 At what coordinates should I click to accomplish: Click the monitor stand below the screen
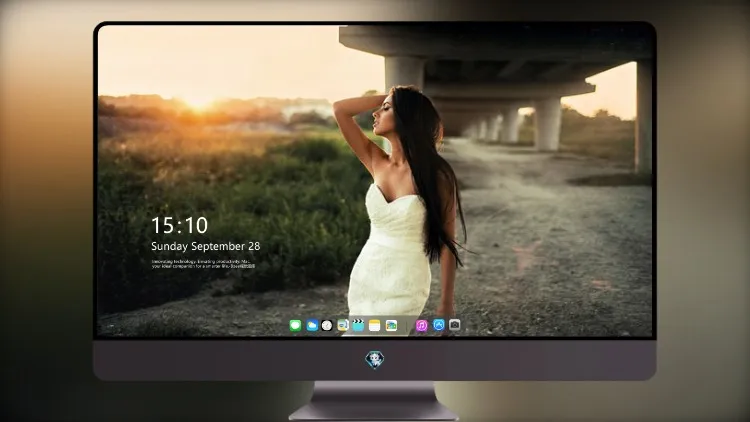coord(374,400)
